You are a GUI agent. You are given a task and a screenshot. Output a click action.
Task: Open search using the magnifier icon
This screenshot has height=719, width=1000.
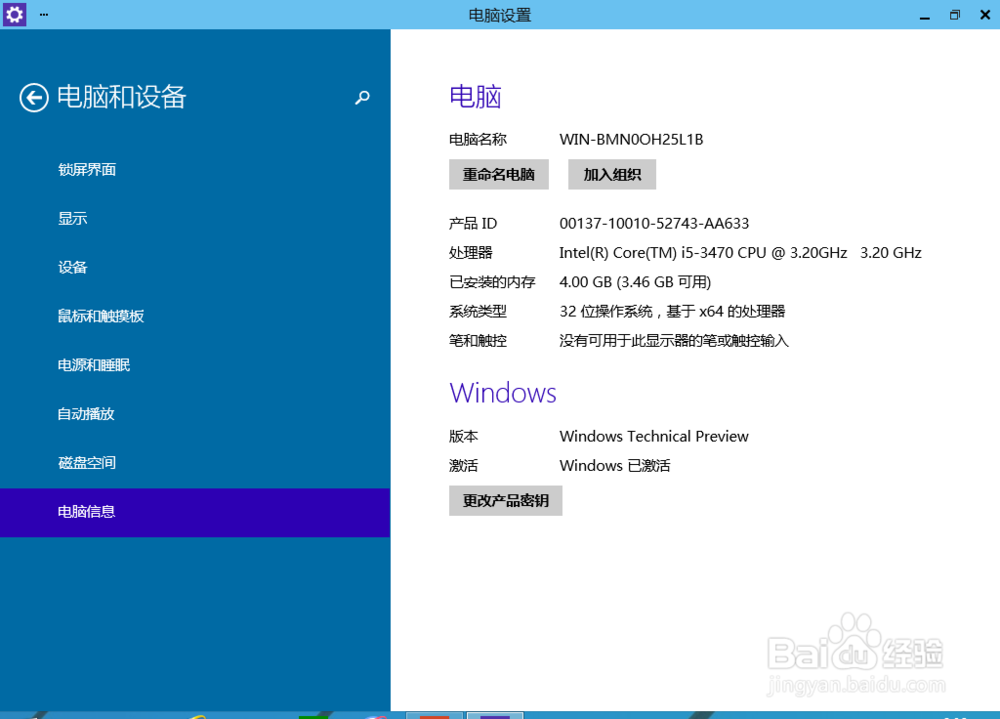click(x=362, y=98)
